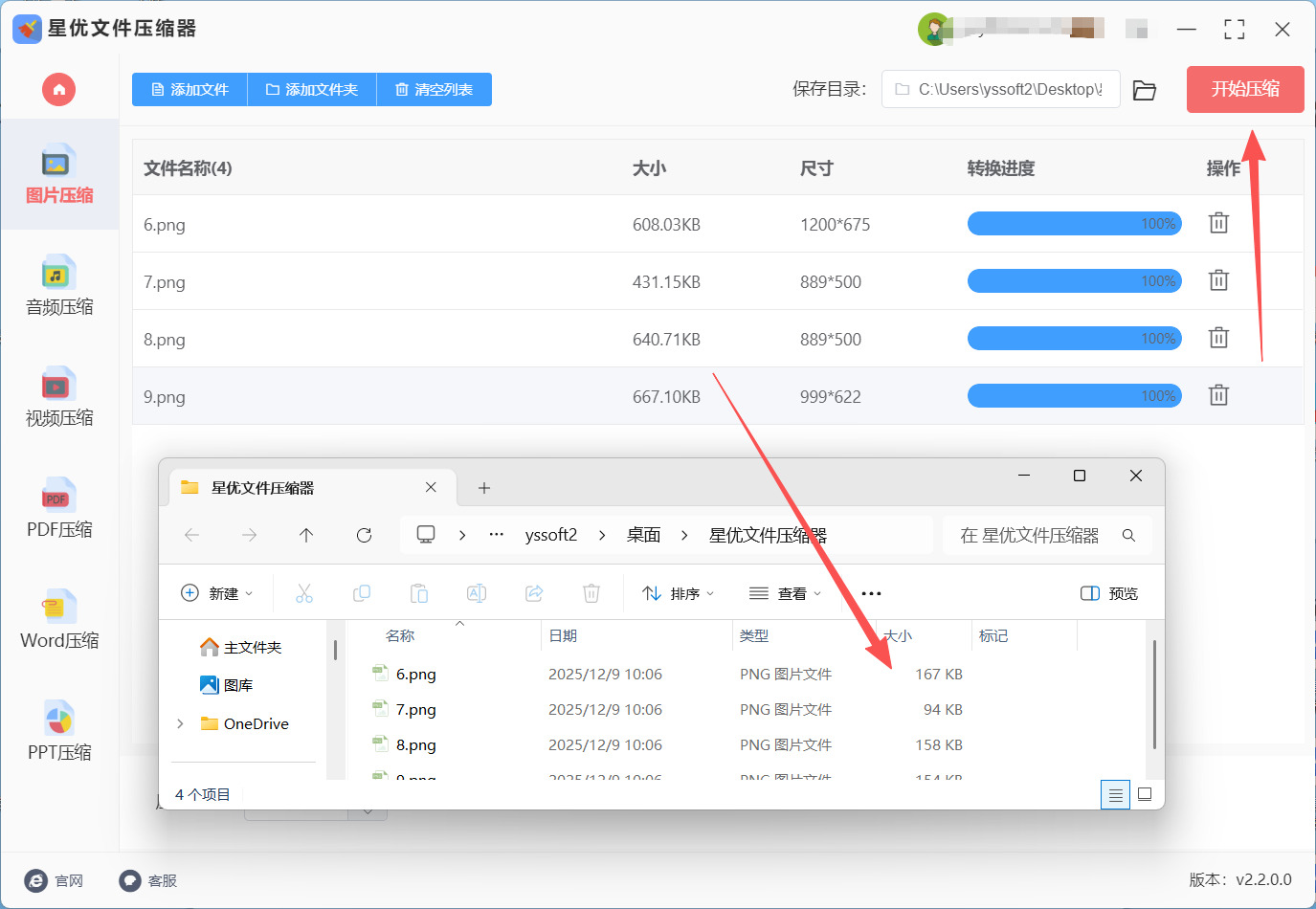Viewport: 1316px width, 909px height.
Task: Open the Explorer view dropdown
Action: point(785,593)
